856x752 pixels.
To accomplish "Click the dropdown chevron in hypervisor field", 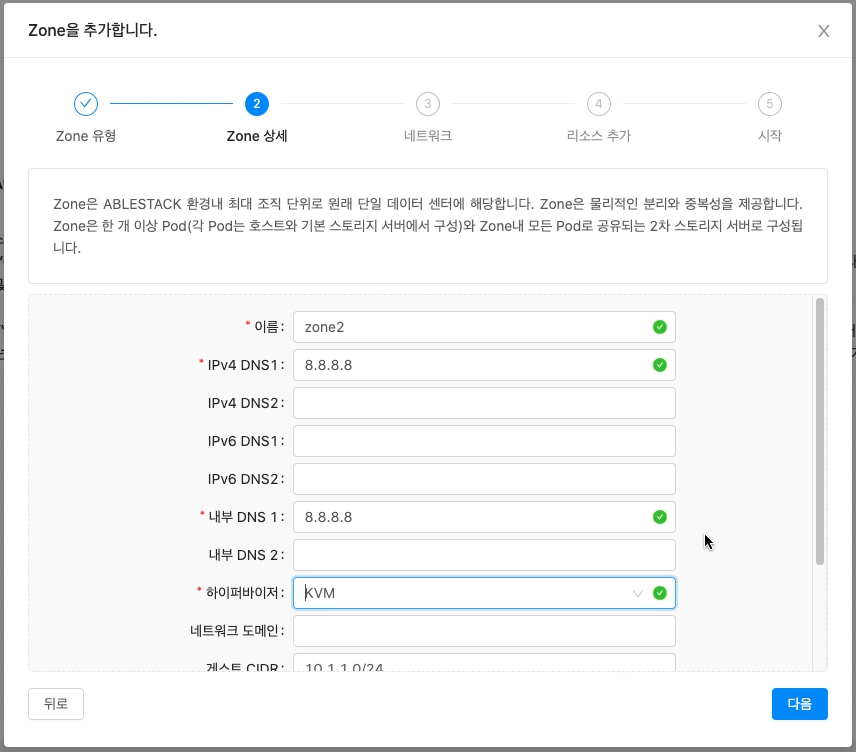I will tap(637, 592).
